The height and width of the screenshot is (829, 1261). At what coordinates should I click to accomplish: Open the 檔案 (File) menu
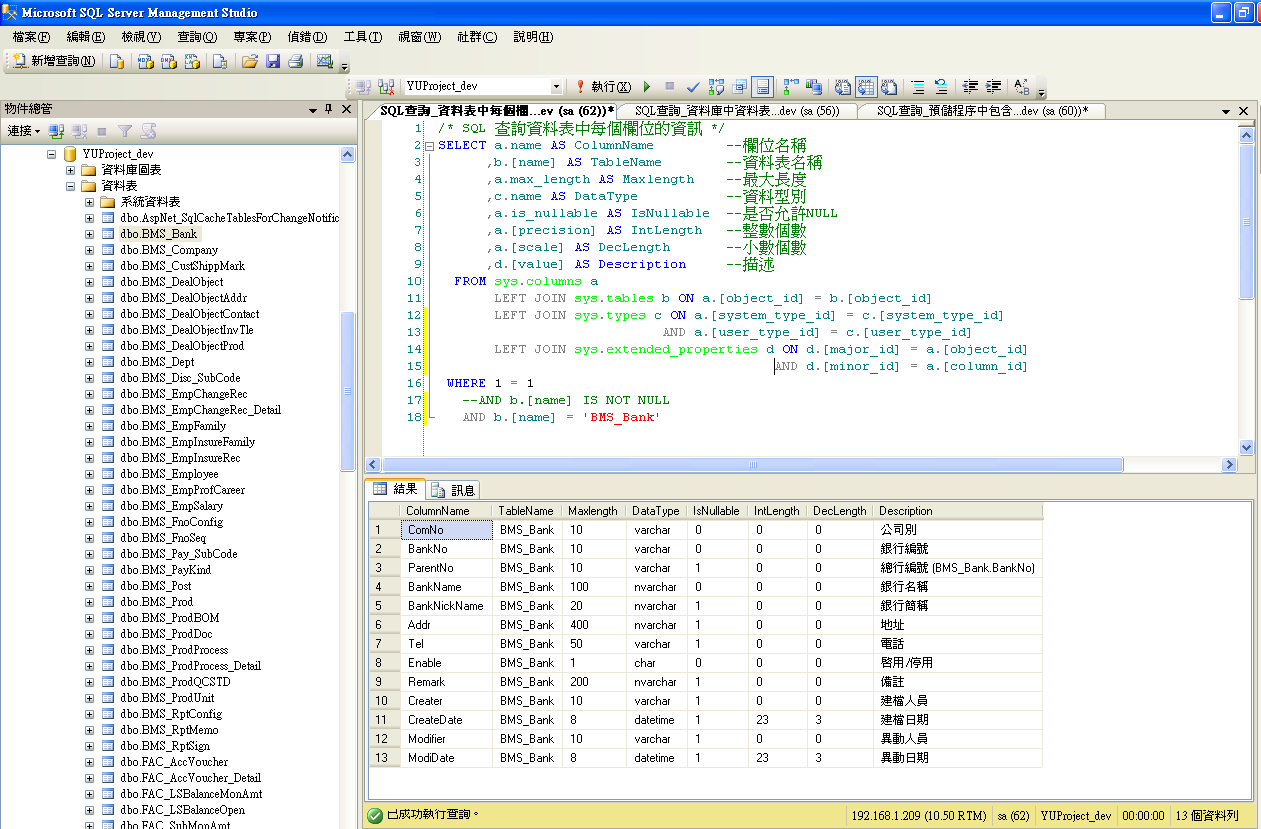(31, 37)
